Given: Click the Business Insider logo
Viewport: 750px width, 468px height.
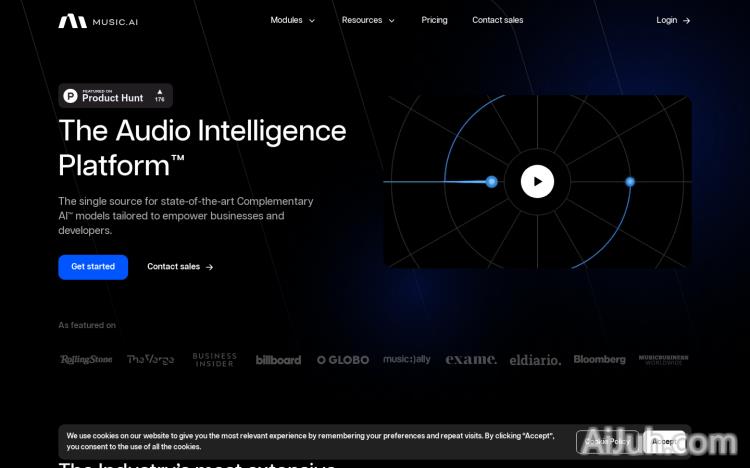Looking at the screenshot, I should tap(214, 359).
